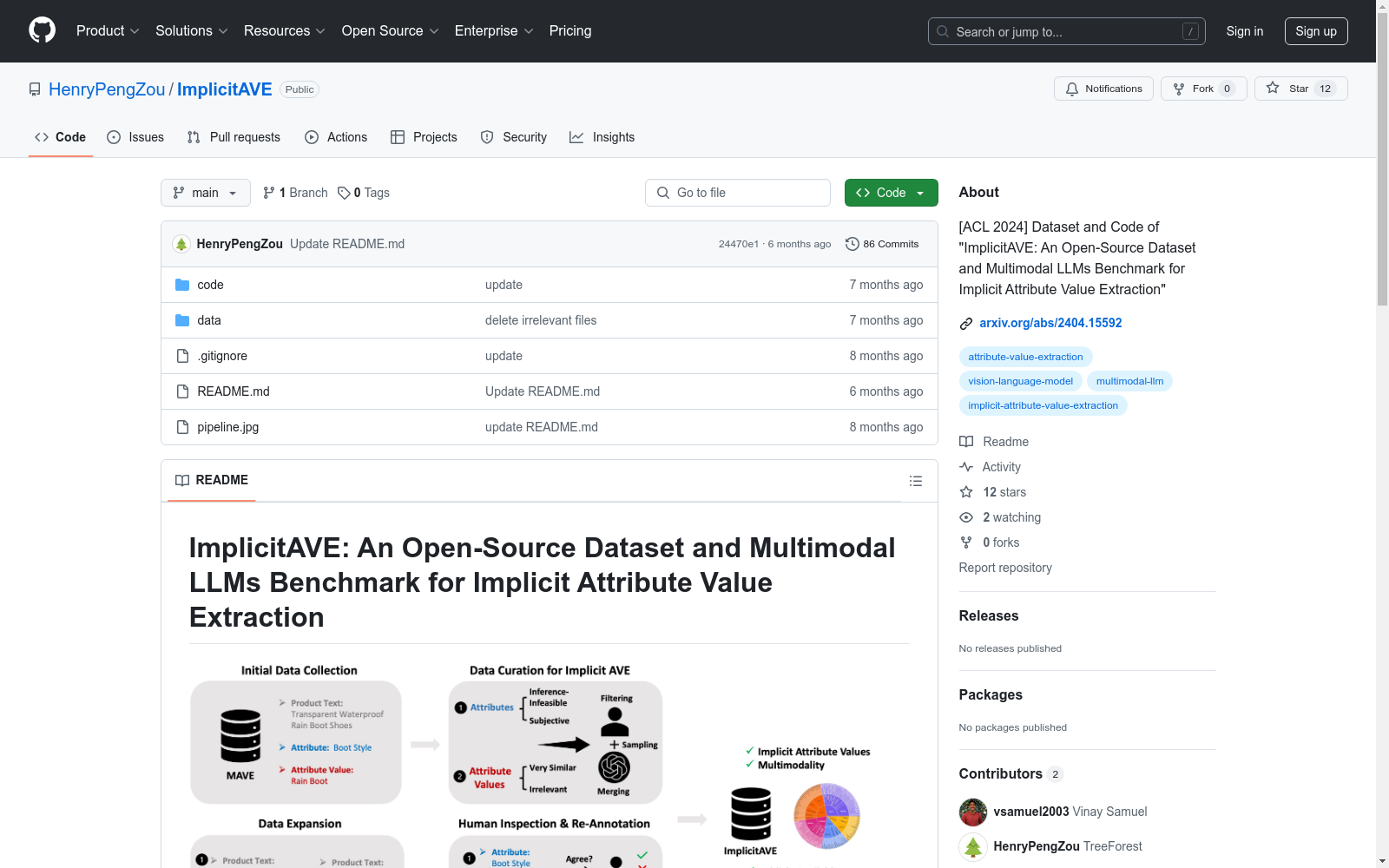Image resolution: width=1389 pixels, height=868 pixels.
Task: Click HenryPengZou commit author avatar
Action: pyautogui.click(x=181, y=244)
